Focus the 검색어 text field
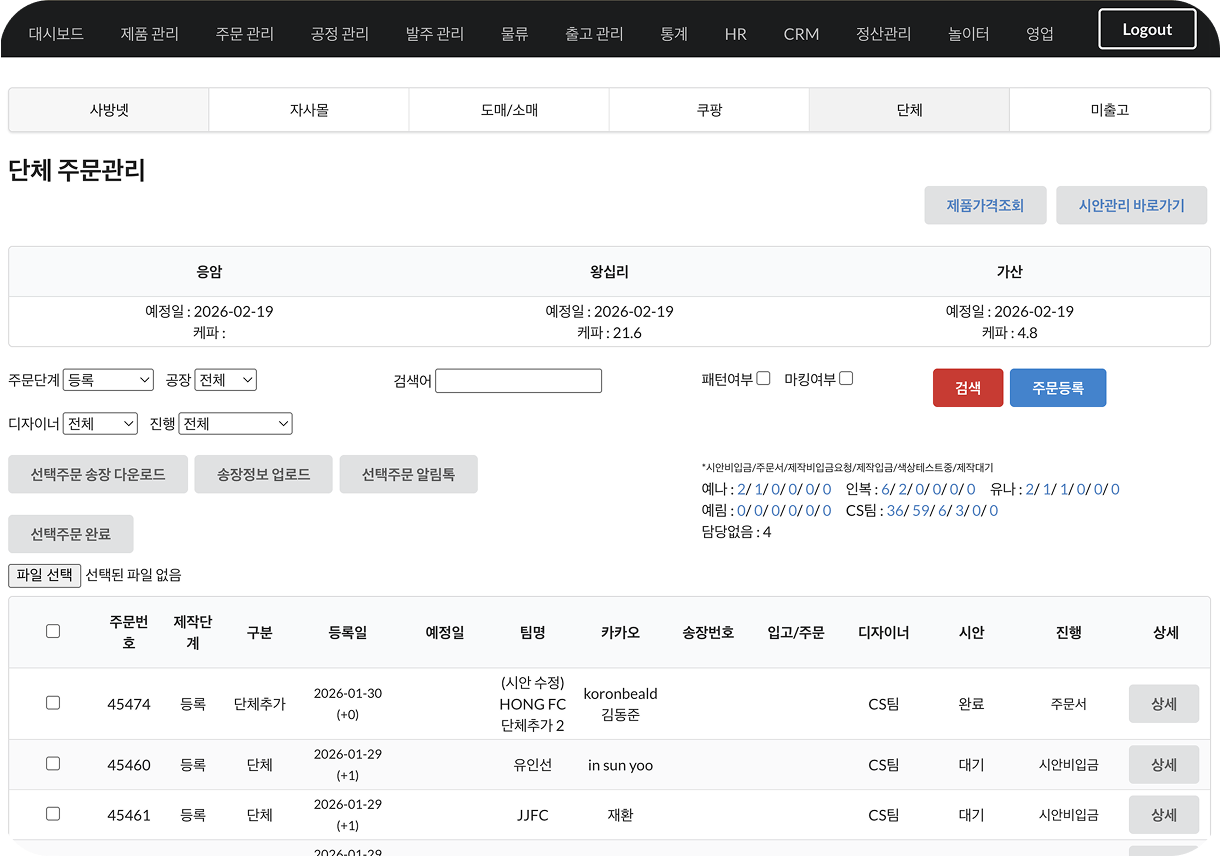Viewport: 1220px width, 856px height. pos(518,381)
